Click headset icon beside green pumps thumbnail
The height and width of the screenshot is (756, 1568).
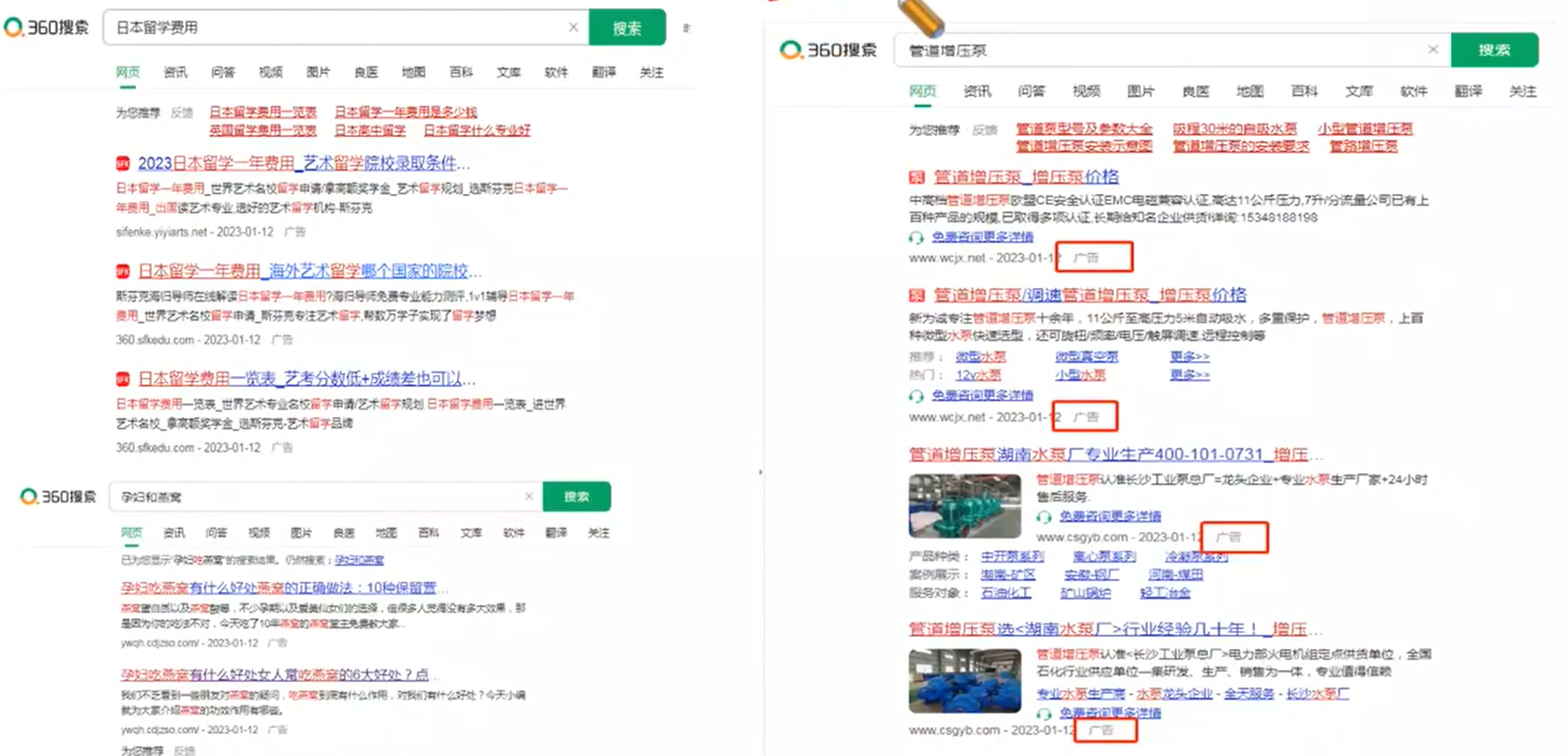point(1044,517)
